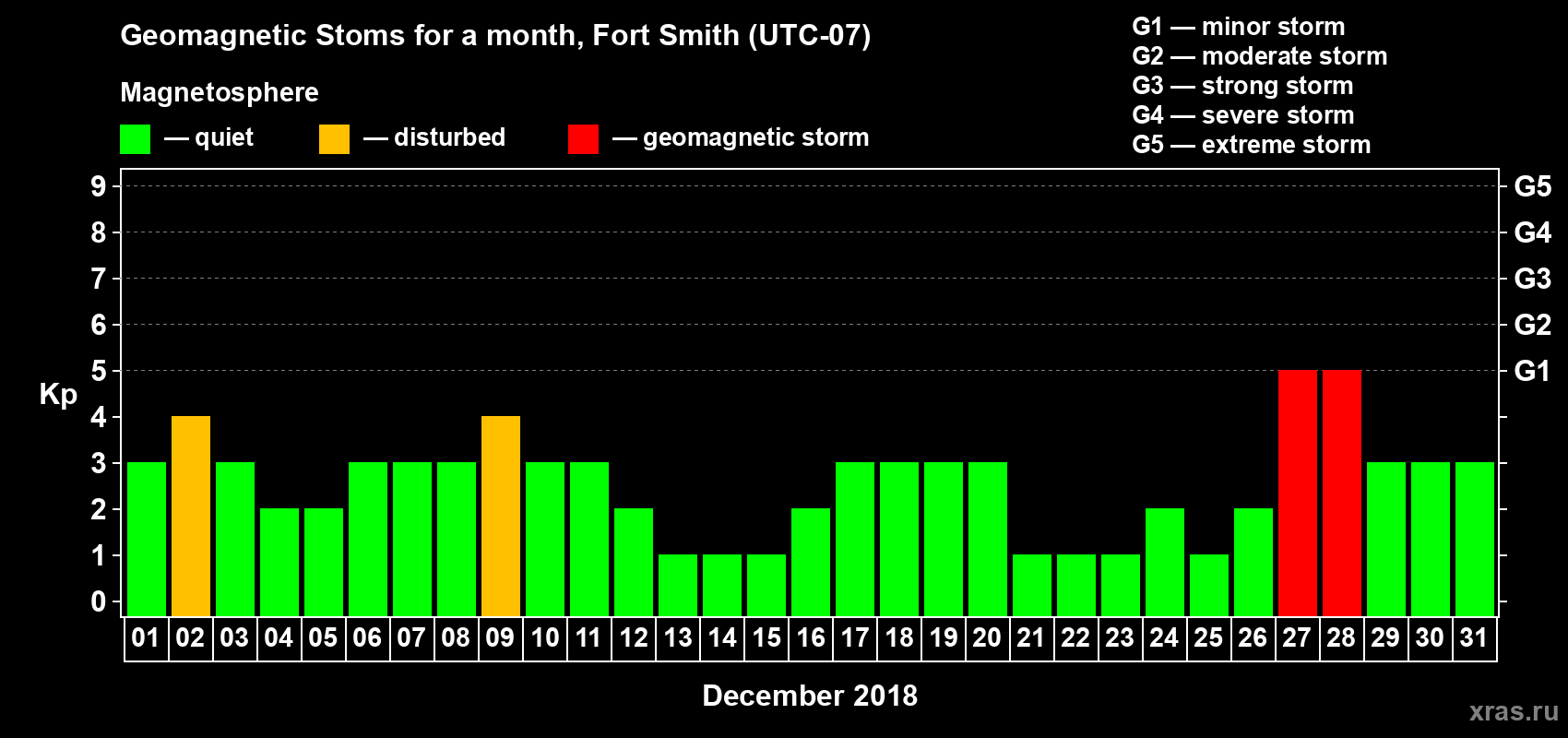Viewport: 1568px width, 738px height.
Task: Click the 'Kp' y-axis label
Action: coord(58,395)
